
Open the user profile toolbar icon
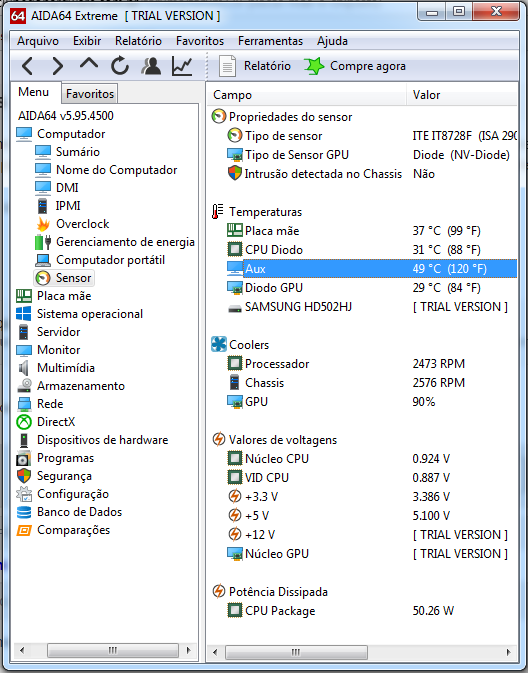tap(151, 66)
